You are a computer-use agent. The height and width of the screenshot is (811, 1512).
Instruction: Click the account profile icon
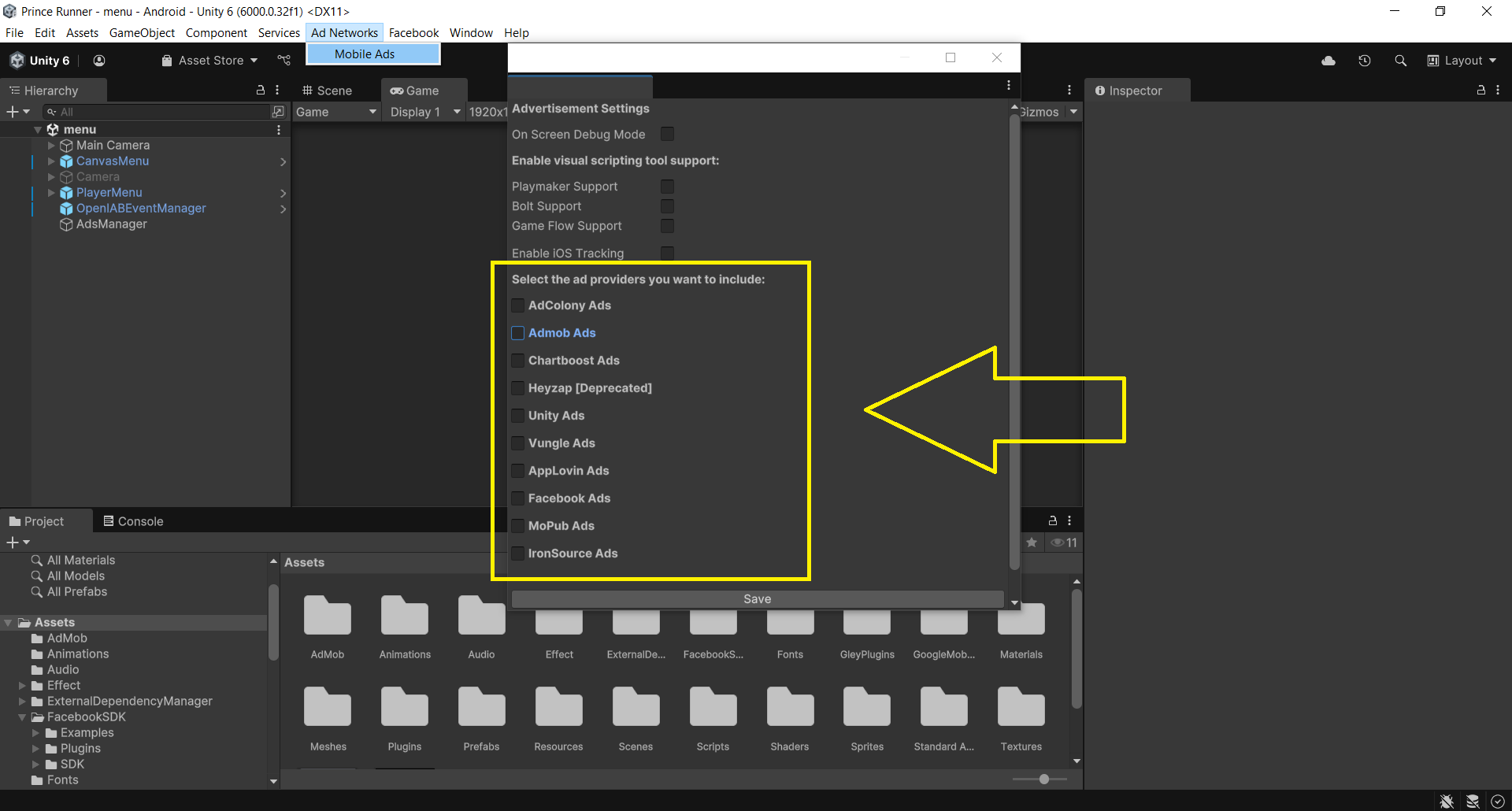(x=99, y=61)
